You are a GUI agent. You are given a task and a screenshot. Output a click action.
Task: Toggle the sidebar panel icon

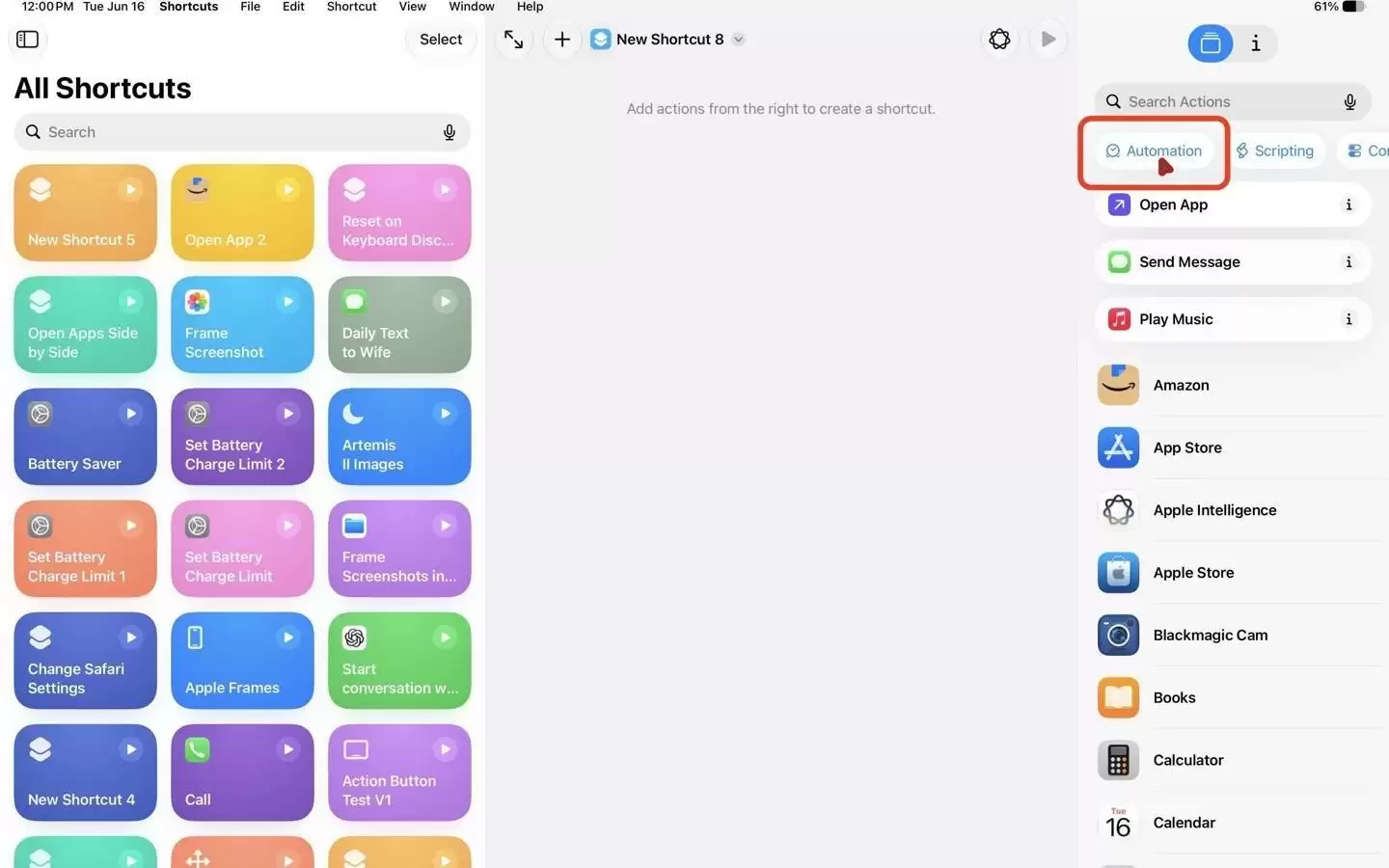(27, 40)
